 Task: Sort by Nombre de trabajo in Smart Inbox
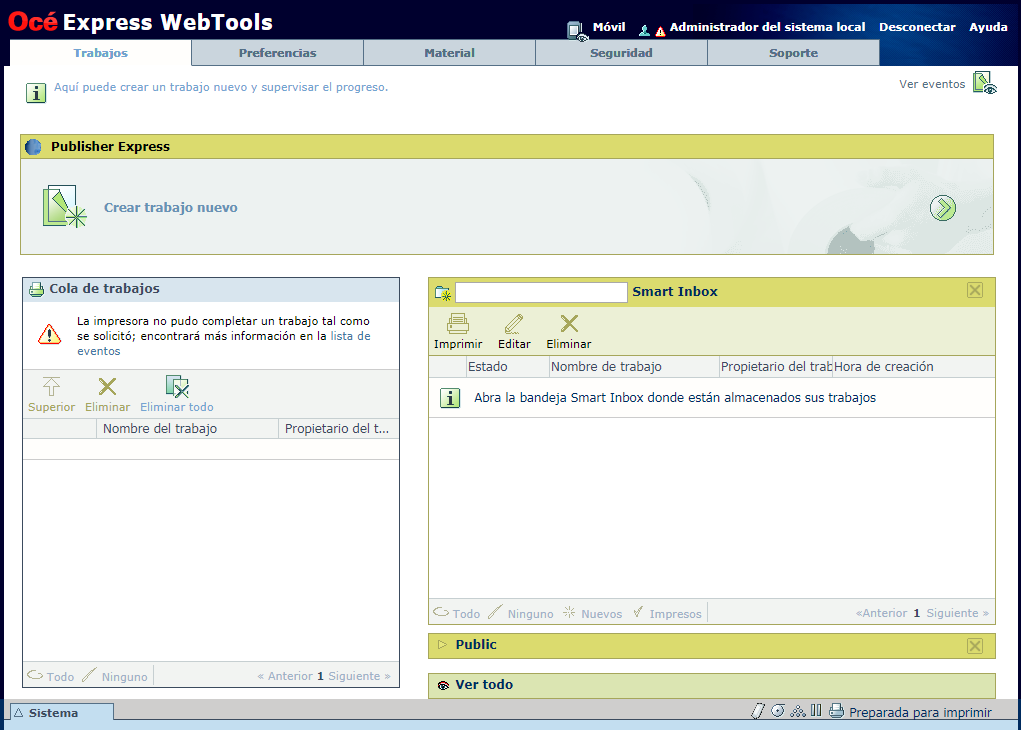[x=634, y=367]
